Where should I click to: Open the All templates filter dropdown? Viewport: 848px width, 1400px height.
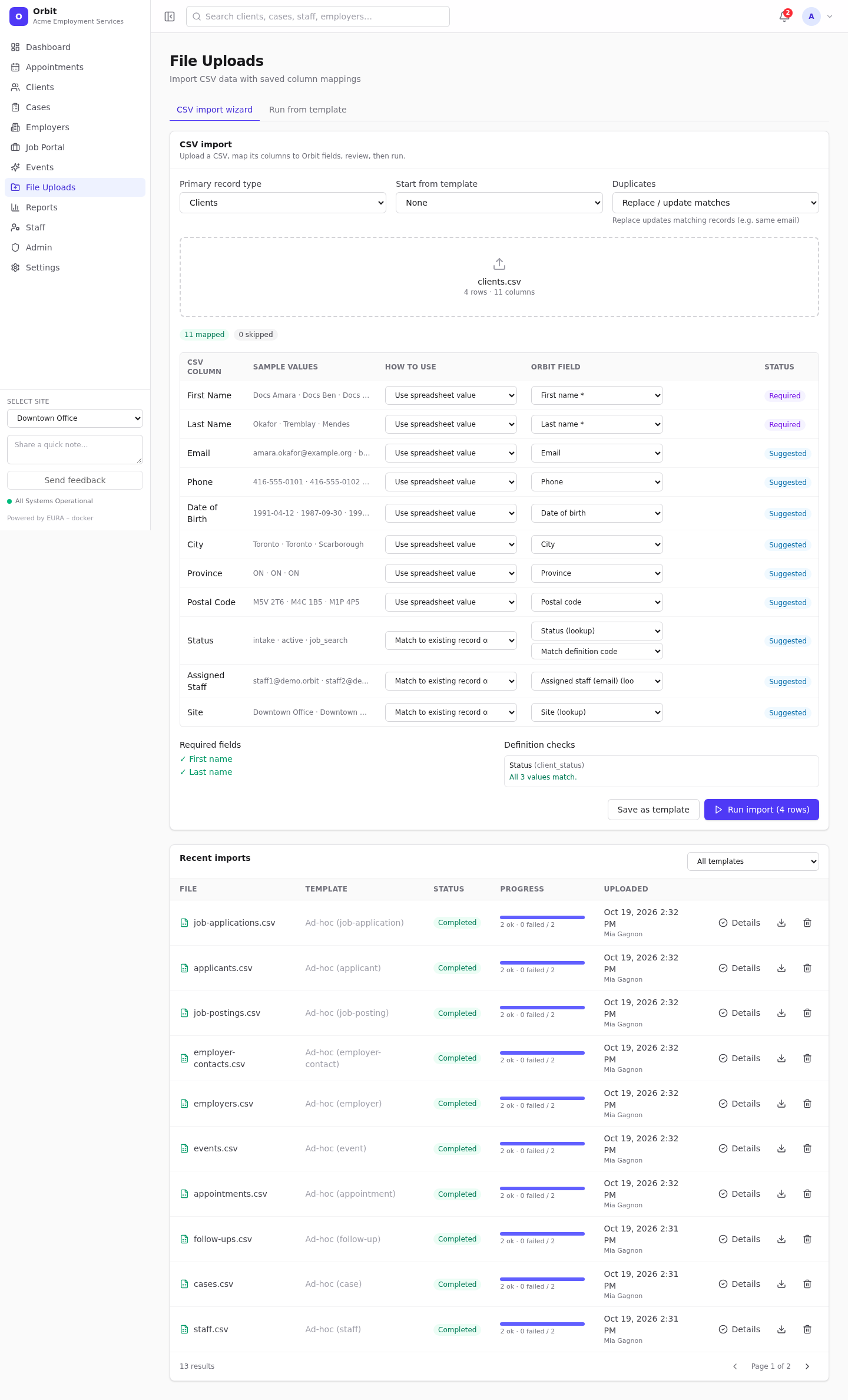pos(753,861)
